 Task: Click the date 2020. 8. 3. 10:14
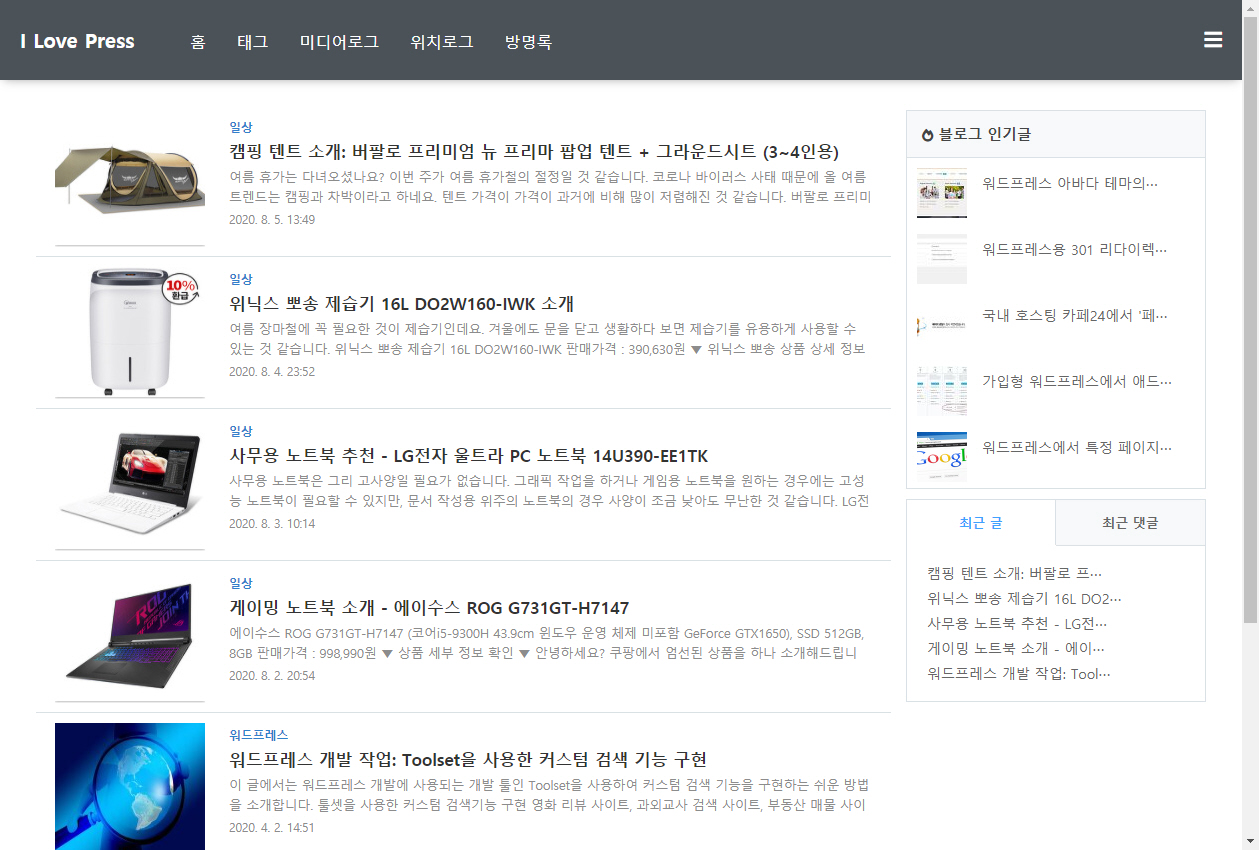[272, 523]
